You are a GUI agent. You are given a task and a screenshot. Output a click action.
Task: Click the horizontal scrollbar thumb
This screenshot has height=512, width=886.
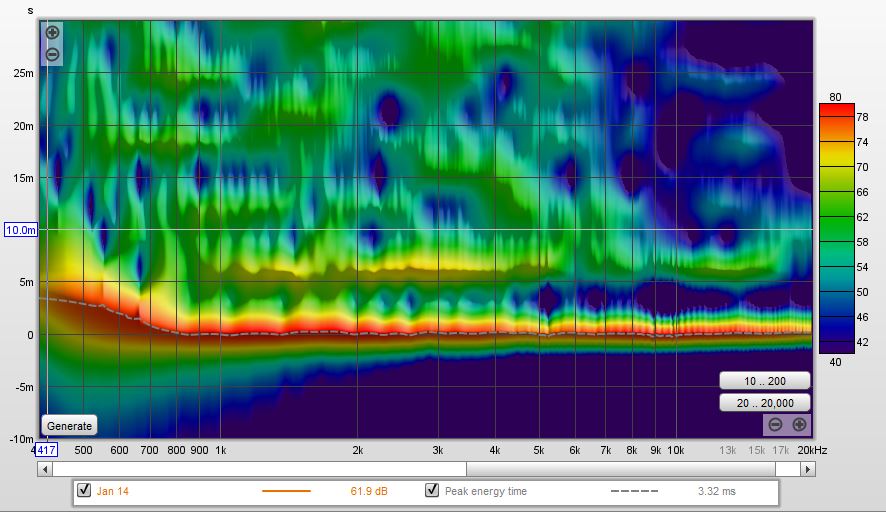pyautogui.click(x=620, y=469)
